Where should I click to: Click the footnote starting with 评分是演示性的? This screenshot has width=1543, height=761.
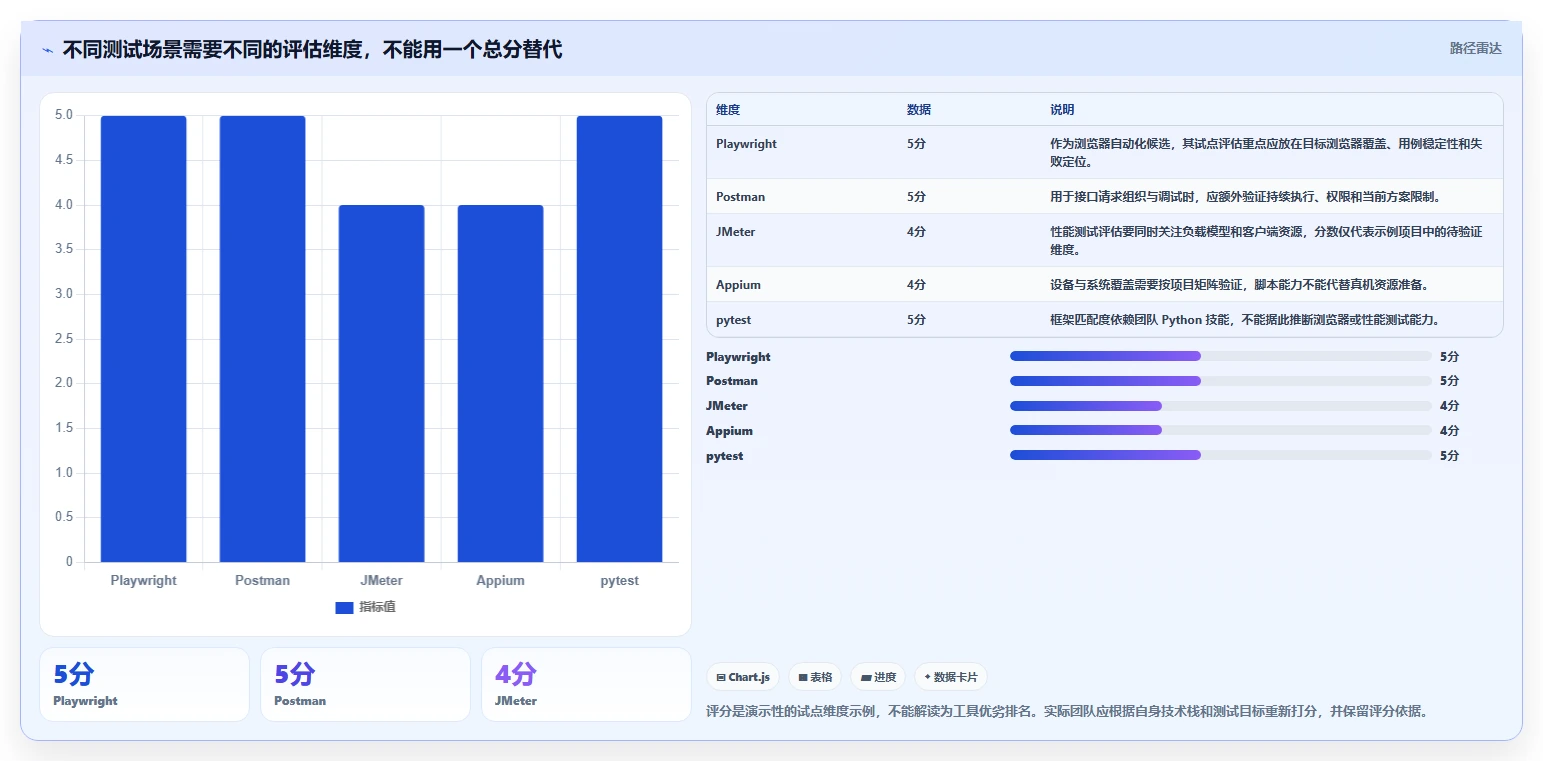(1067, 712)
